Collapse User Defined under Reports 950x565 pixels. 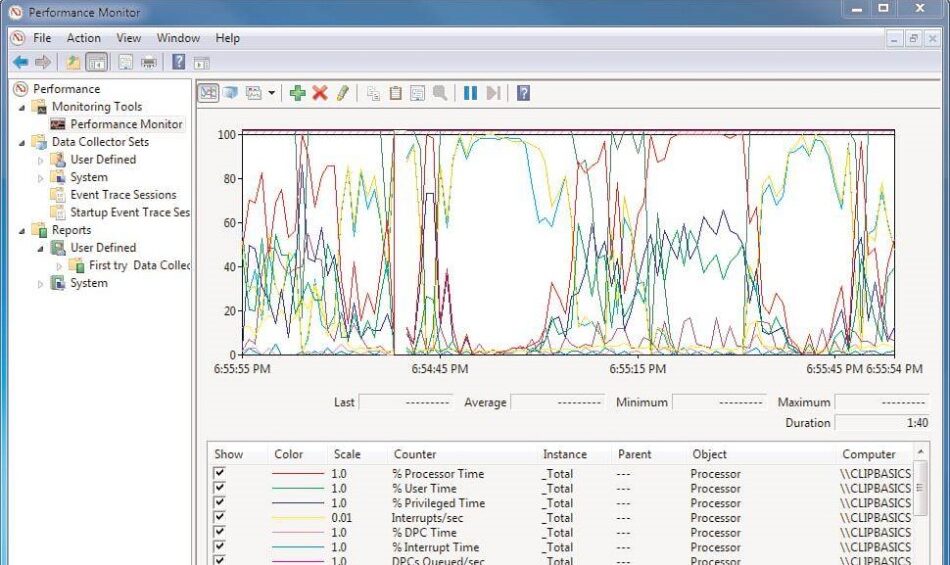[x=41, y=248]
